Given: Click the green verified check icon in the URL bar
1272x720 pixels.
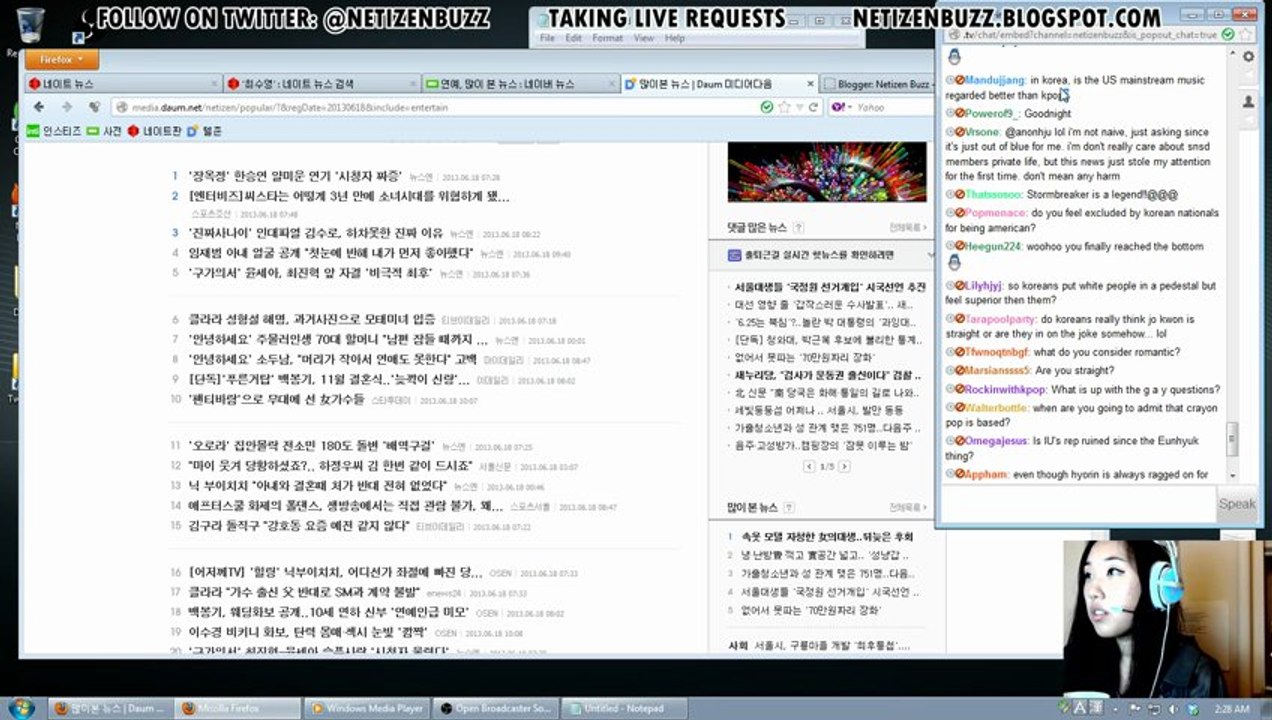Looking at the screenshot, I should (767, 107).
